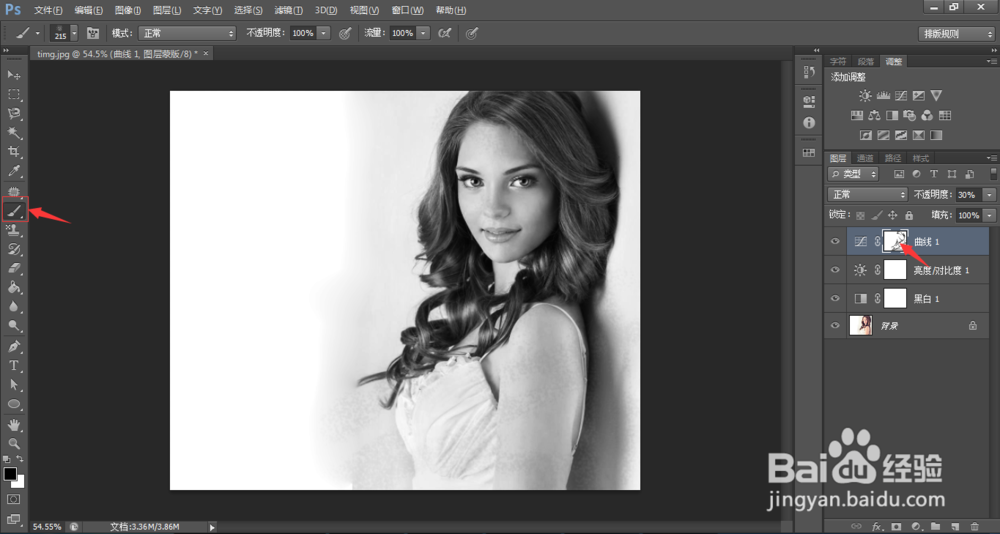
Task: Open layer blend mode 正常 dropdown
Action: click(x=867, y=195)
